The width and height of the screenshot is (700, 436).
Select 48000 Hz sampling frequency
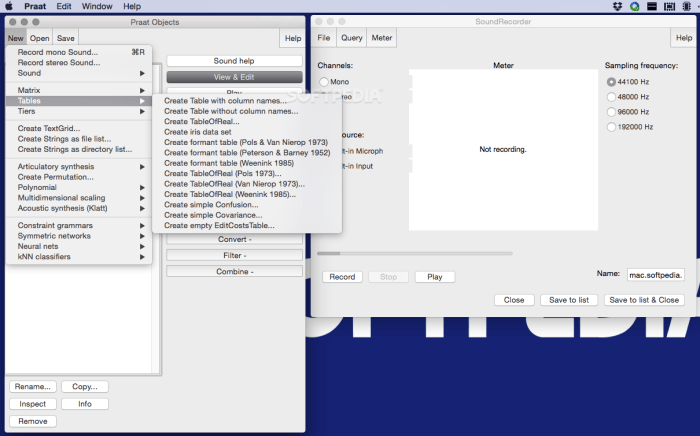(x=611, y=97)
